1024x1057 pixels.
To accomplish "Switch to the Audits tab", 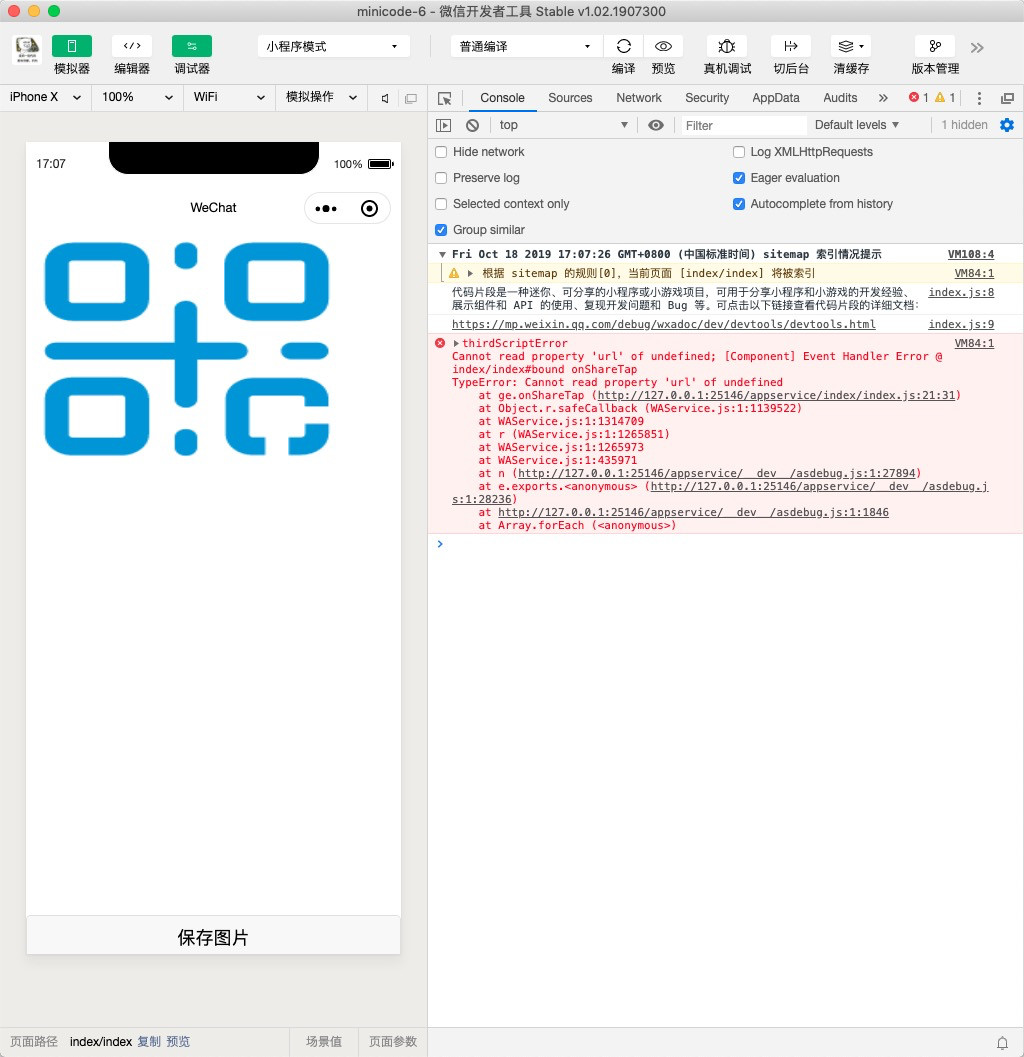I will point(840,98).
